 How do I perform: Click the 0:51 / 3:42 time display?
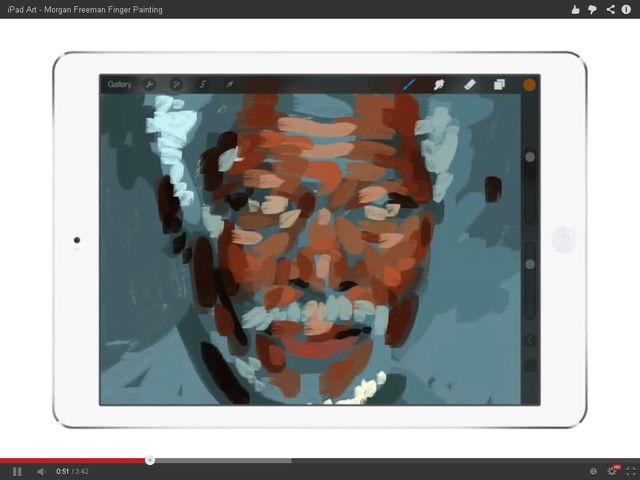pyautogui.click(x=72, y=471)
